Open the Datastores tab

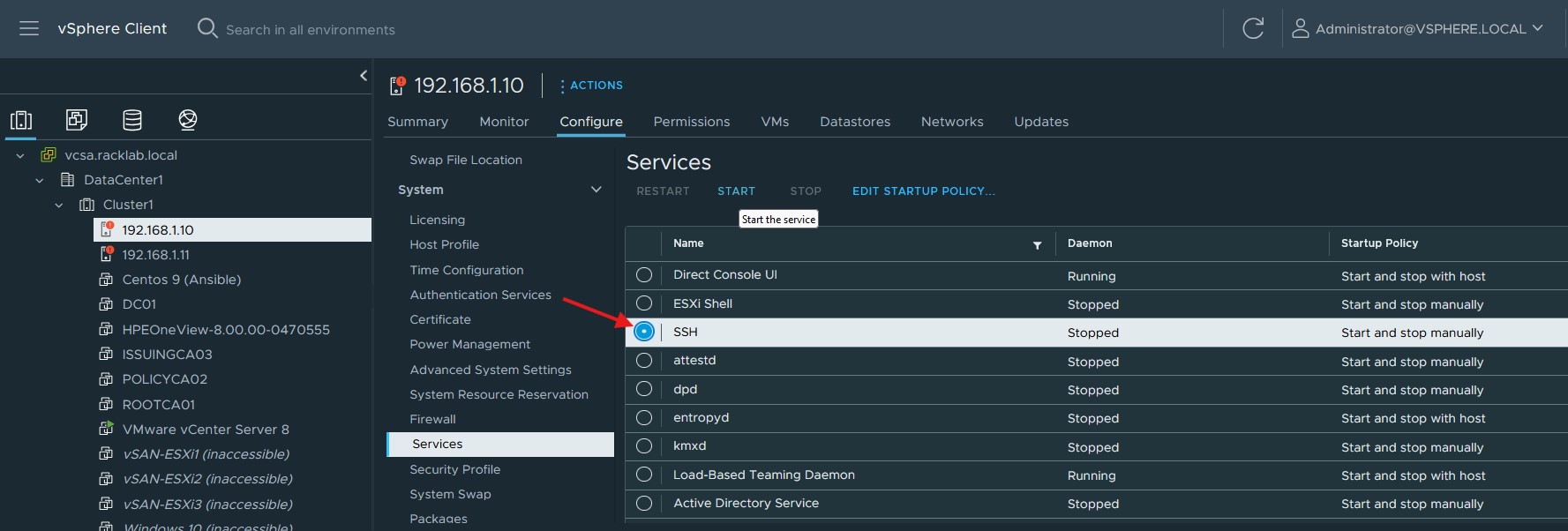pos(855,122)
